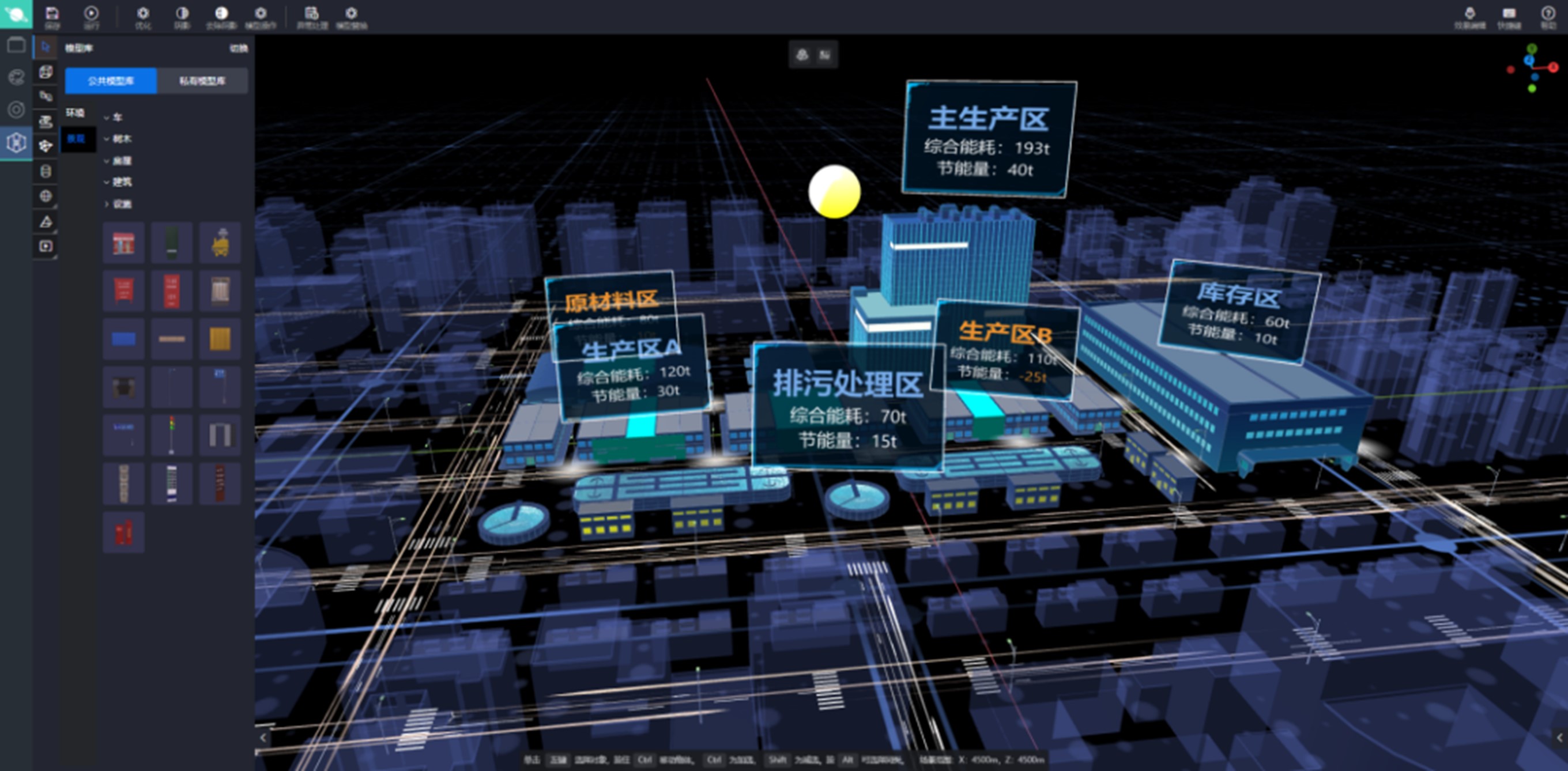Screen dimensions: 1568x771
Task: Click the globe icon in tool column
Action: pyautogui.click(x=46, y=196)
